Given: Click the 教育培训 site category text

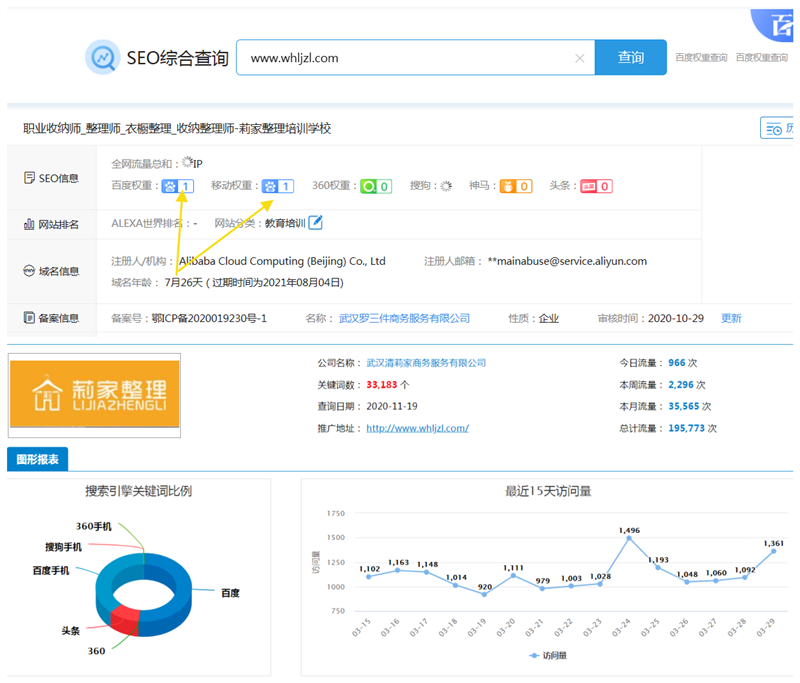Looking at the screenshot, I should 285,223.
